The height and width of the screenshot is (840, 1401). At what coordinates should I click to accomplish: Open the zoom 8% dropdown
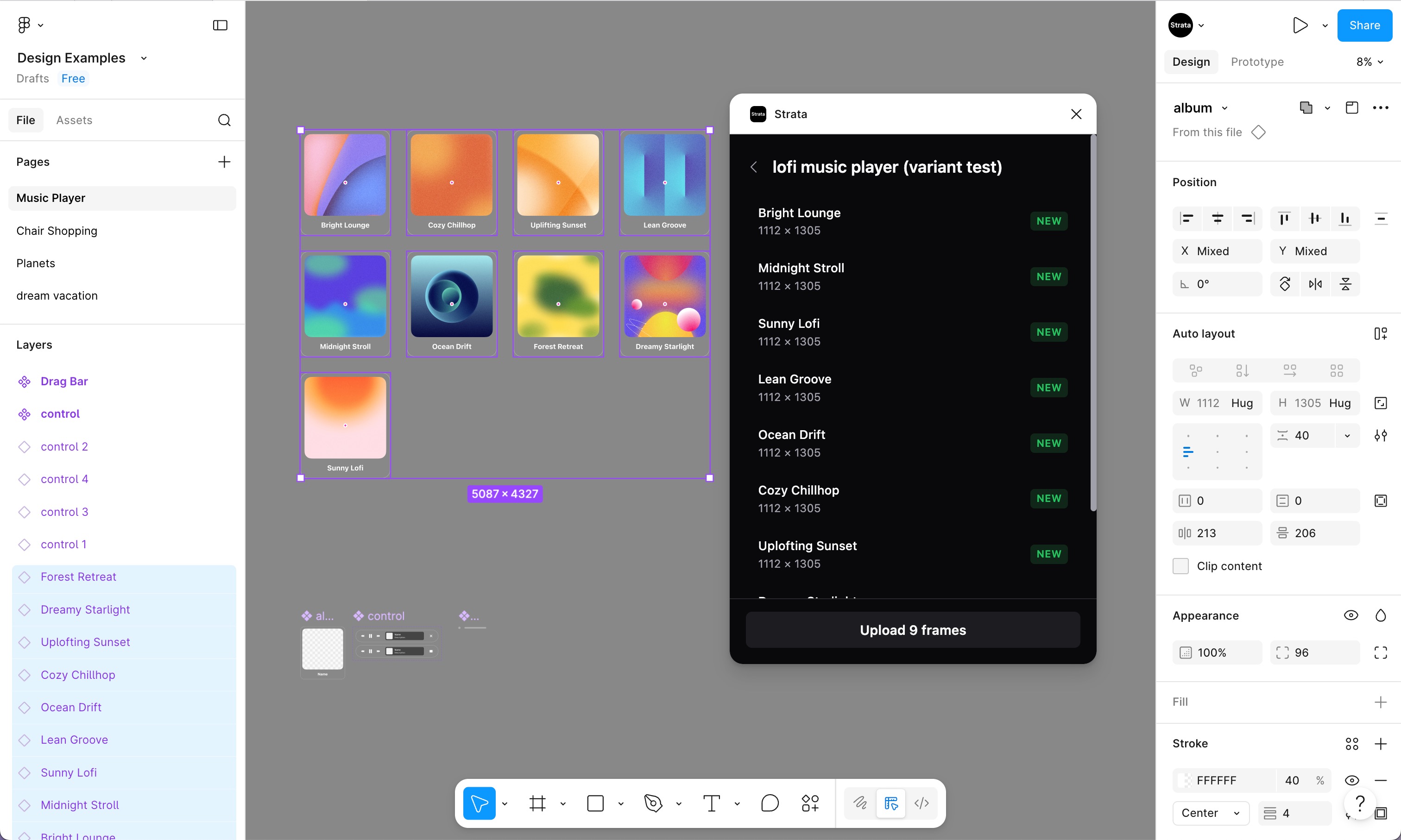(1370, 62)
